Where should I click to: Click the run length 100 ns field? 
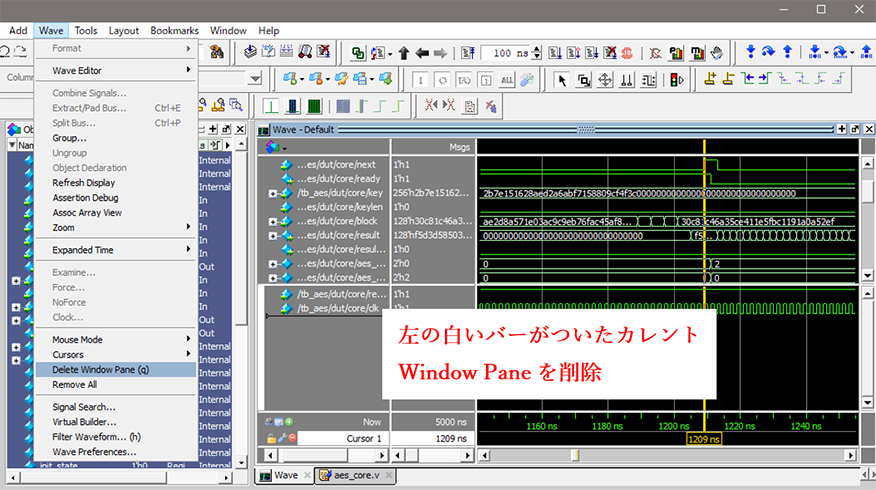(510, 52)
